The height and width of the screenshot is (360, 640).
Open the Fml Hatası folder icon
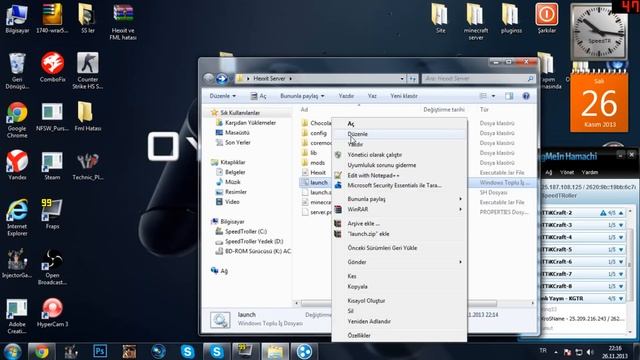coord(88,116)
